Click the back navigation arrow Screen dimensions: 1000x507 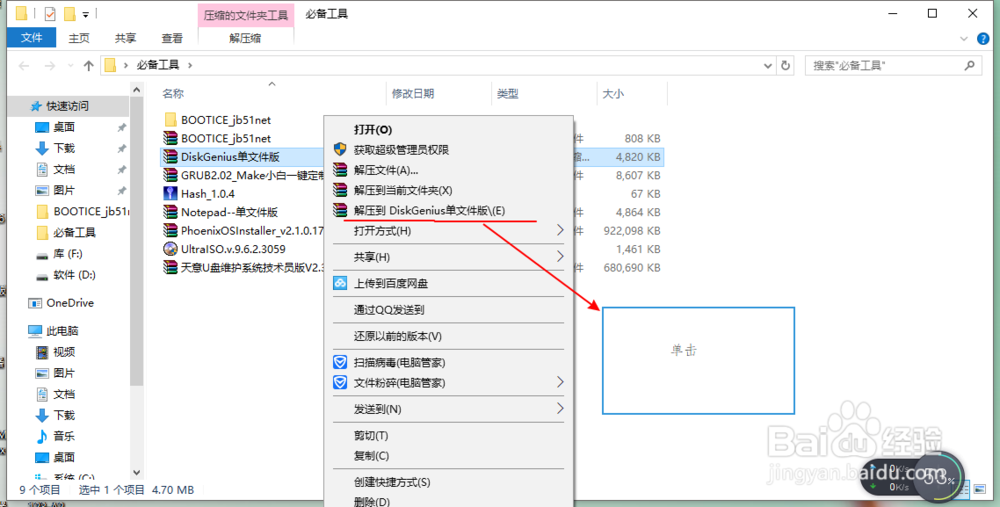coord(24,65)
